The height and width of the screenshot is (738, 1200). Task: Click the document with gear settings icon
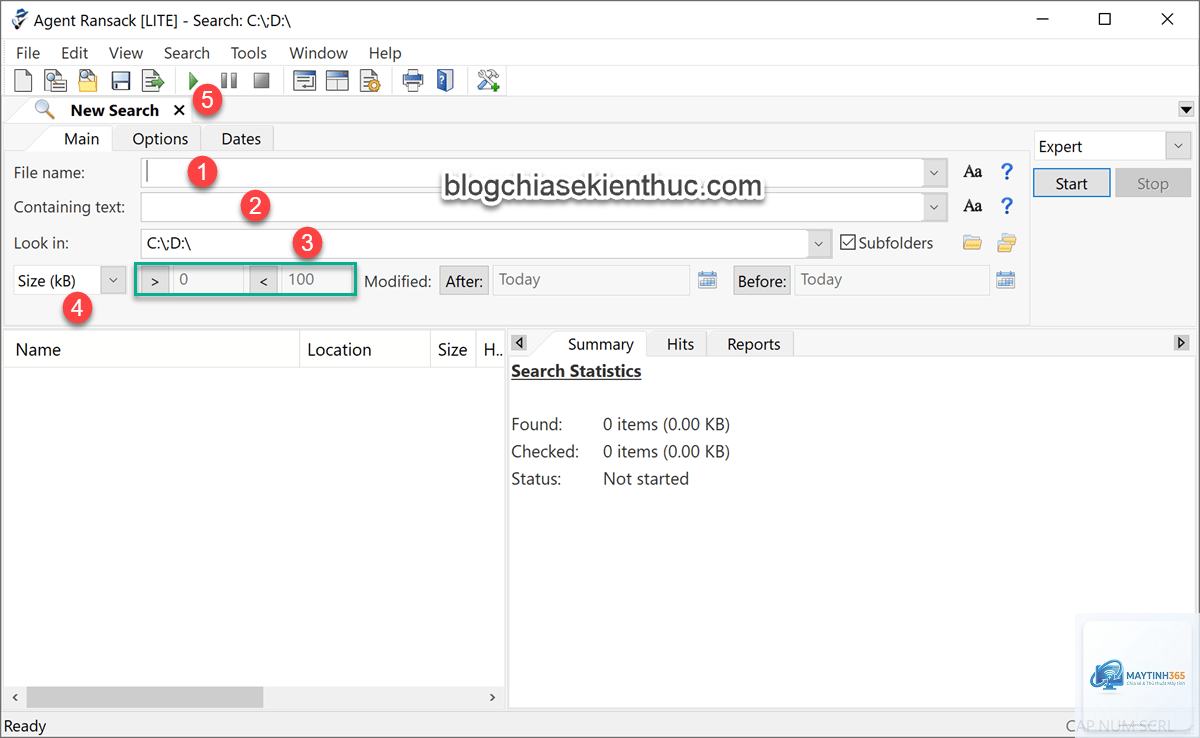(x=370, y=81)
